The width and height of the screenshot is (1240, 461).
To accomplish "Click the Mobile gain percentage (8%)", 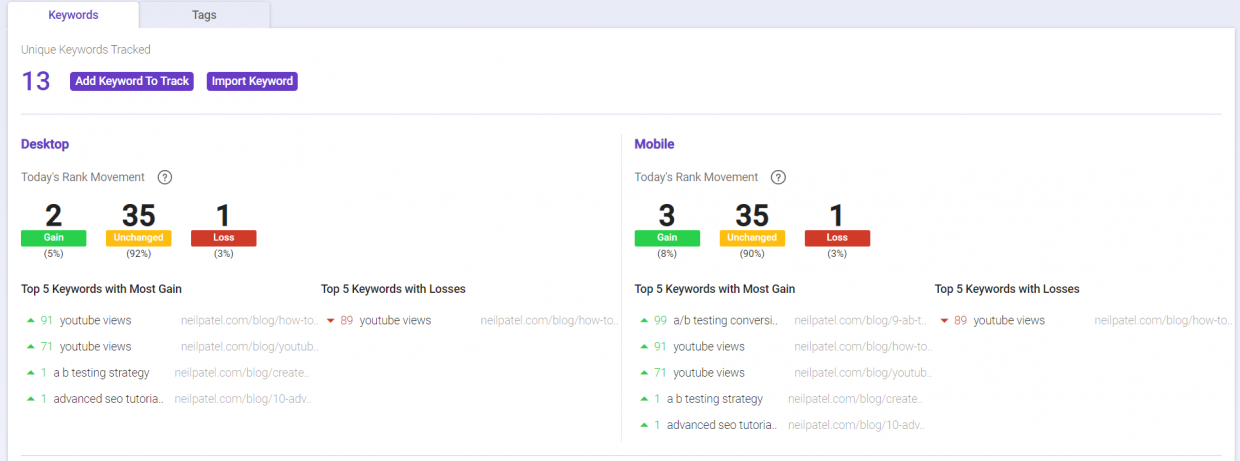I will click(667, 254).
